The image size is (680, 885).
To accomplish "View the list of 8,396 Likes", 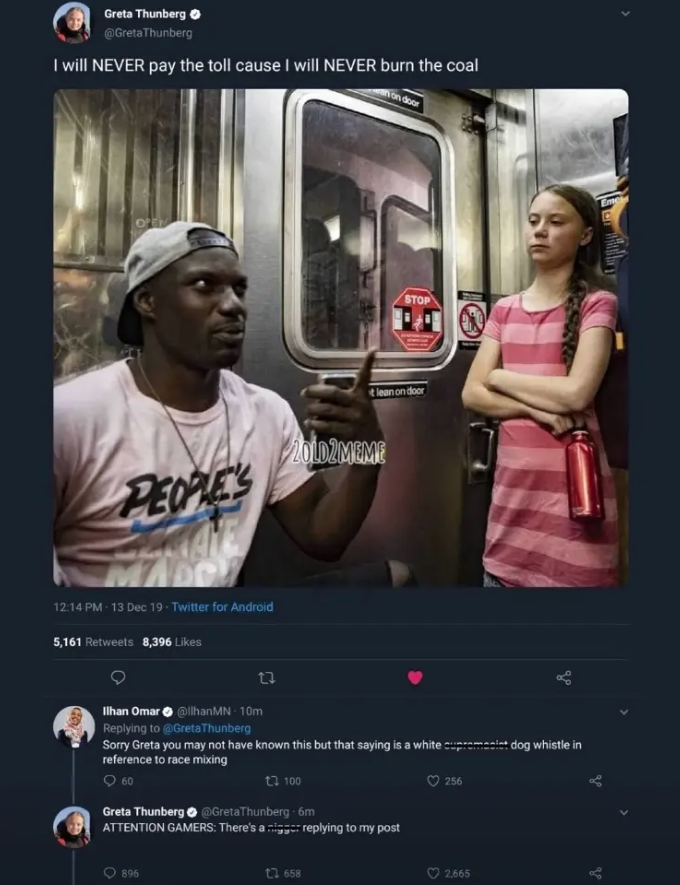I will (172, 642).
